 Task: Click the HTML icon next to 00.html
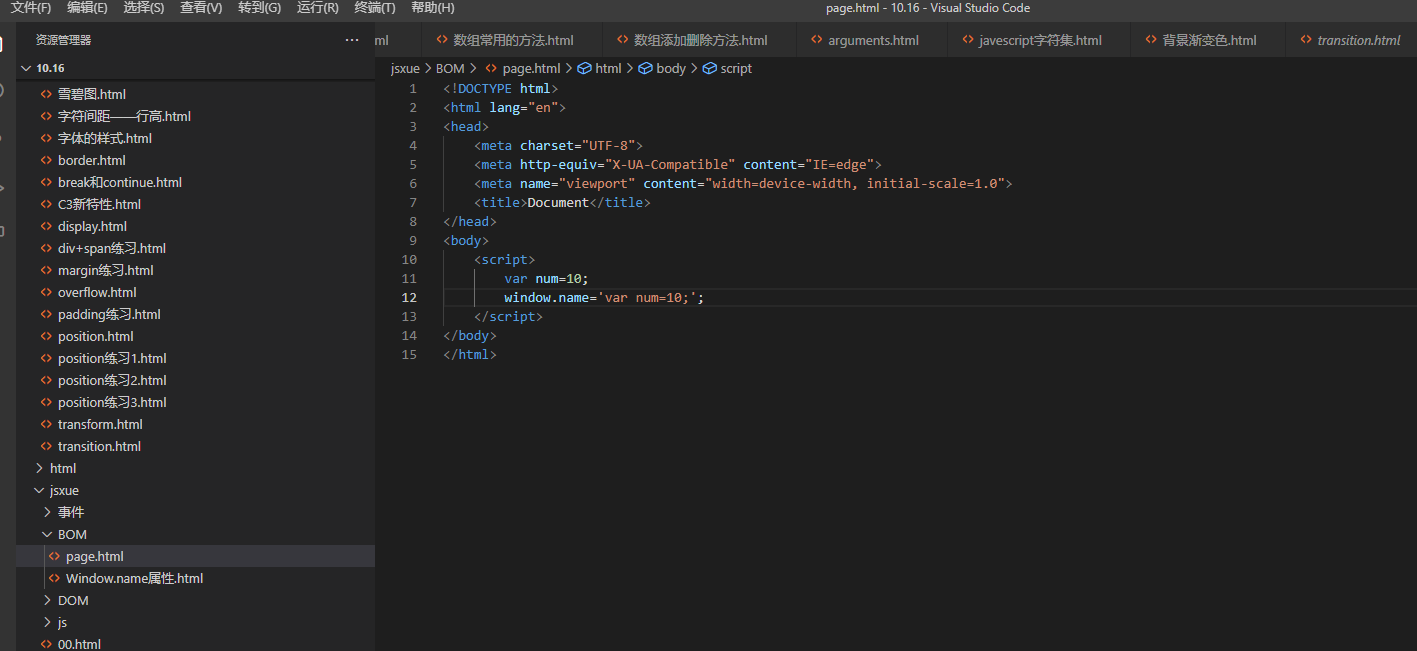tap(46, 644)
